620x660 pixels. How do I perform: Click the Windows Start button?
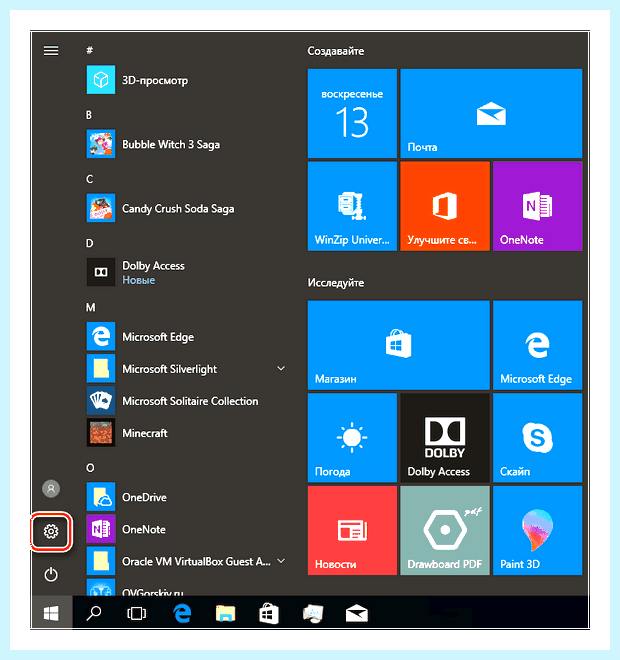point(51,613)
